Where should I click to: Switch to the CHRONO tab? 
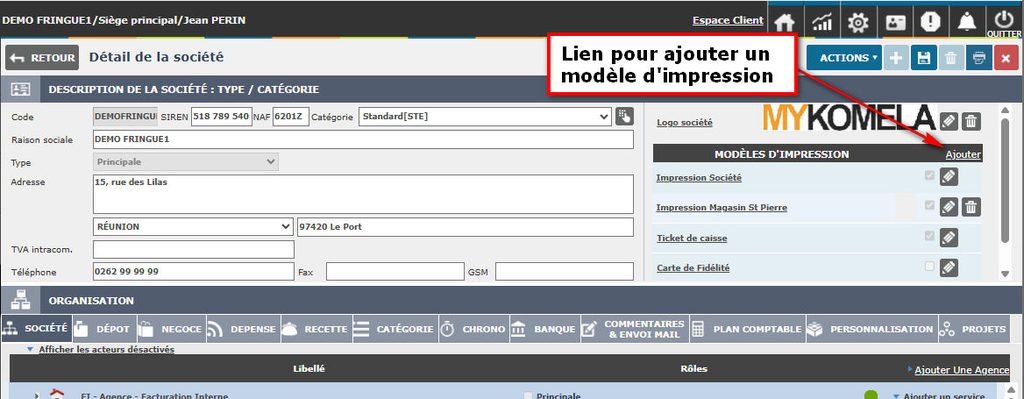tap(473, 329)
